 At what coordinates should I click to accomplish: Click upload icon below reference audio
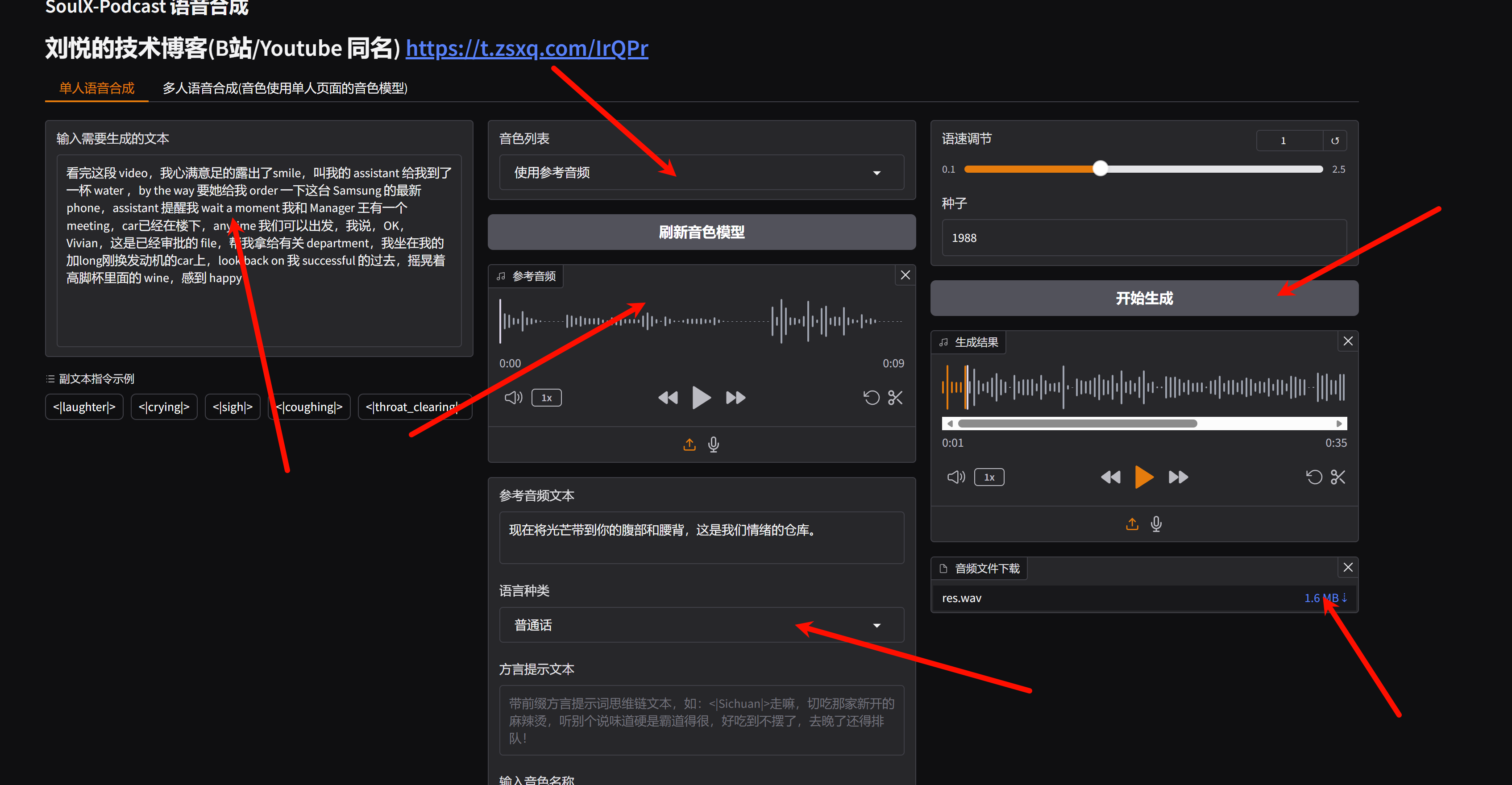click(x=689, y=444)
